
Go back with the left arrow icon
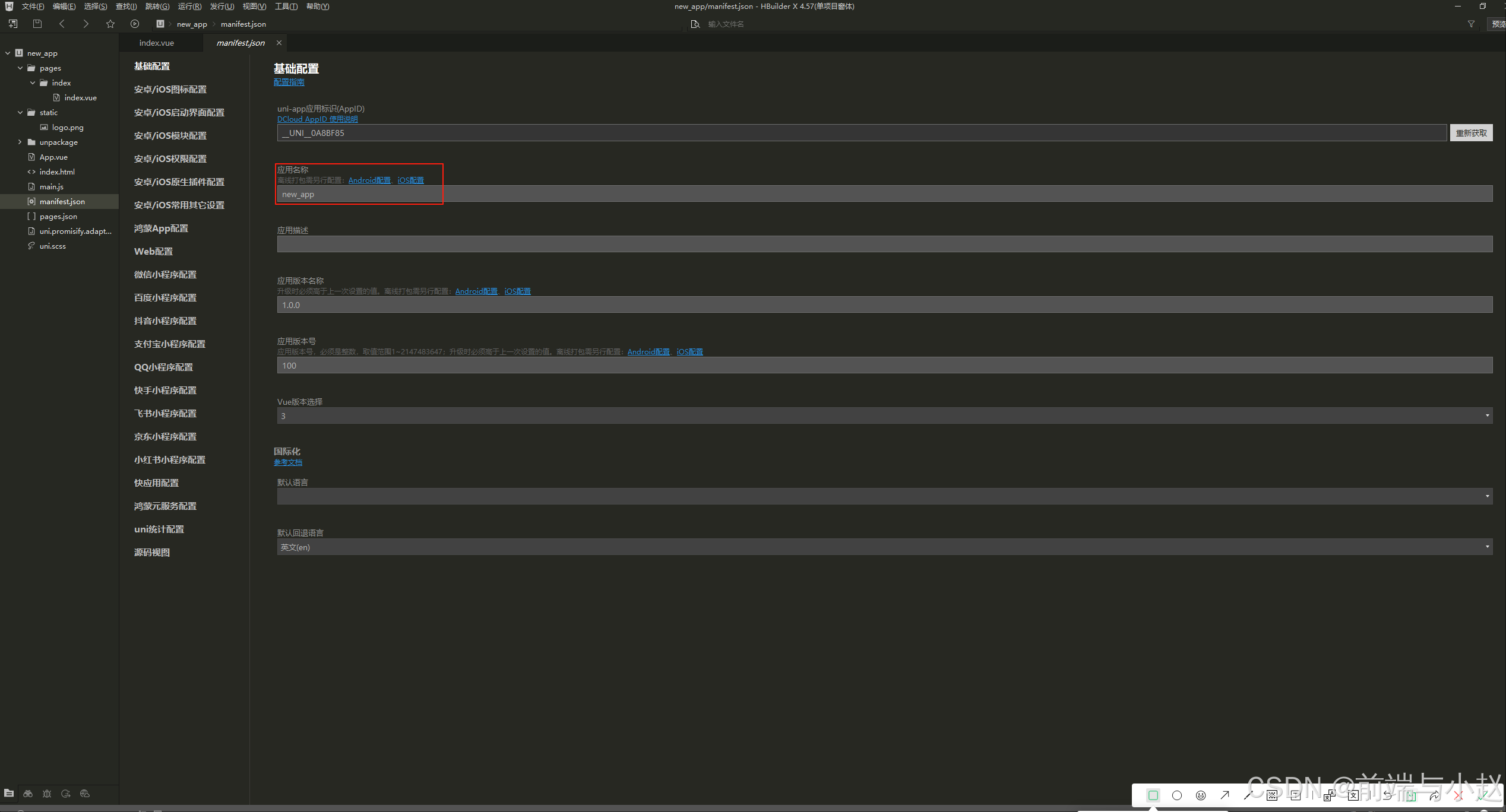click(62, 24)
